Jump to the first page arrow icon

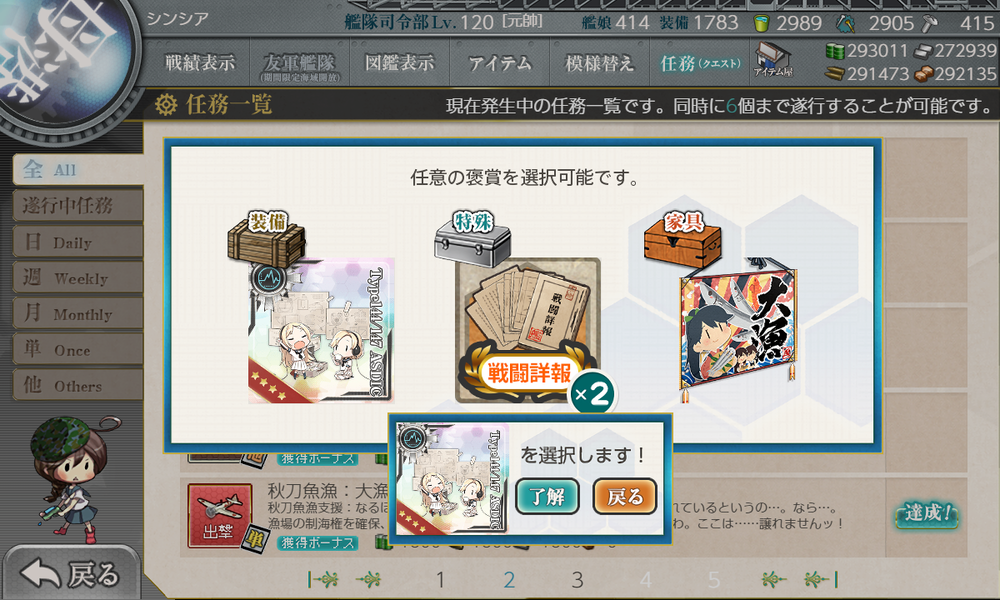pyautogui.click(x=323, y=580)
